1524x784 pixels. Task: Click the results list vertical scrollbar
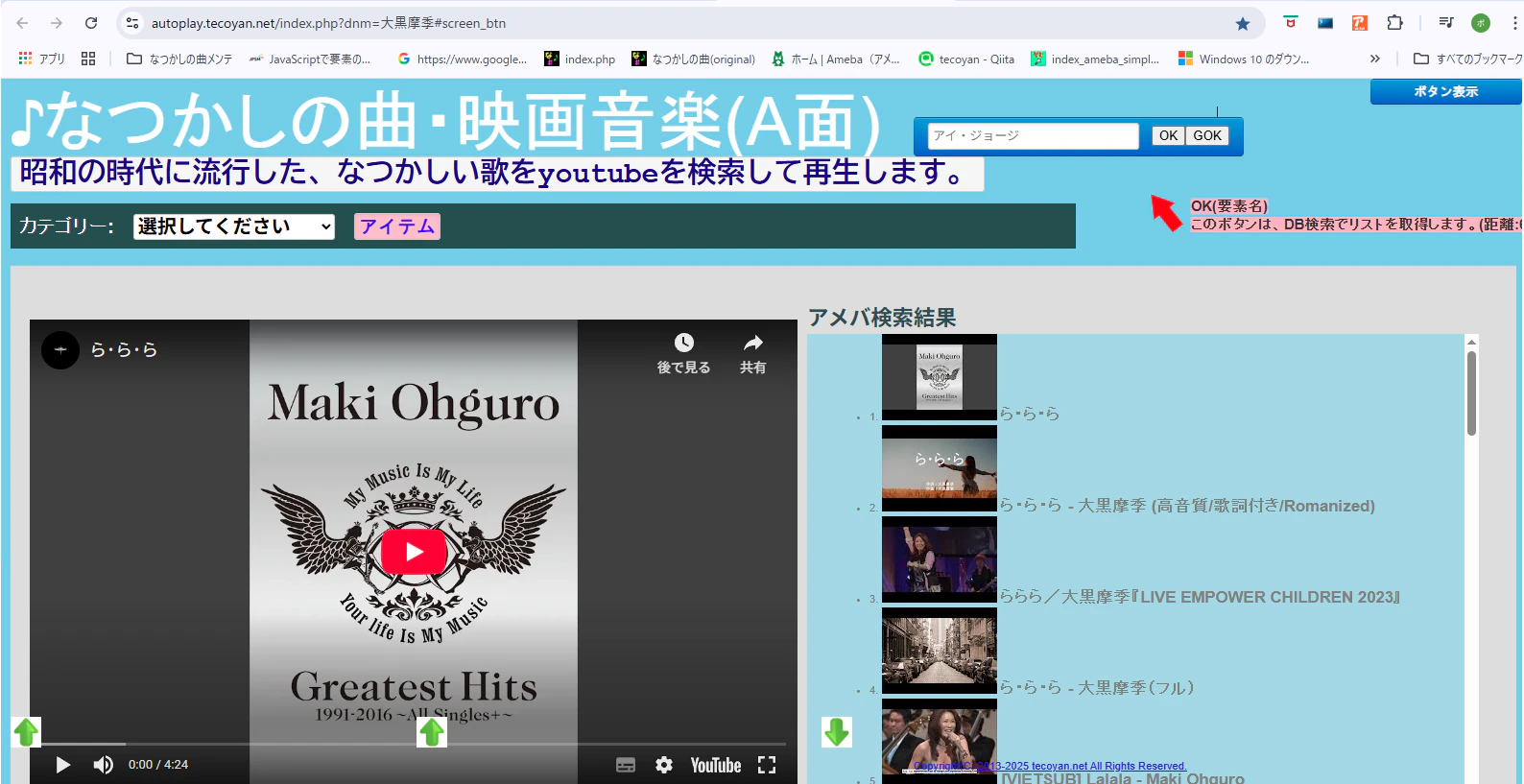click(x=1471, y=393)
